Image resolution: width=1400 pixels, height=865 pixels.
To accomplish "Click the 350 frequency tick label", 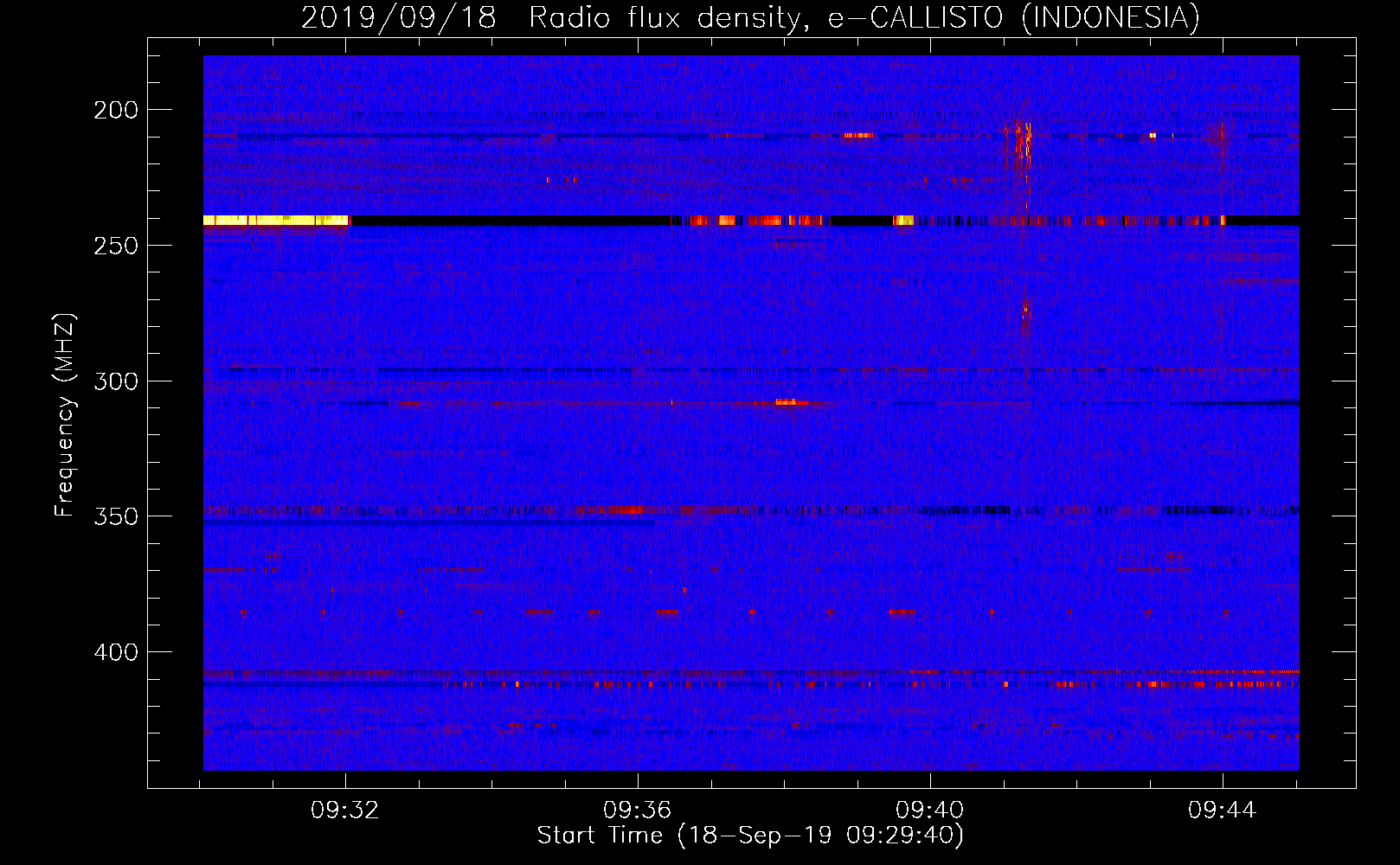I will tap(116, 516).
